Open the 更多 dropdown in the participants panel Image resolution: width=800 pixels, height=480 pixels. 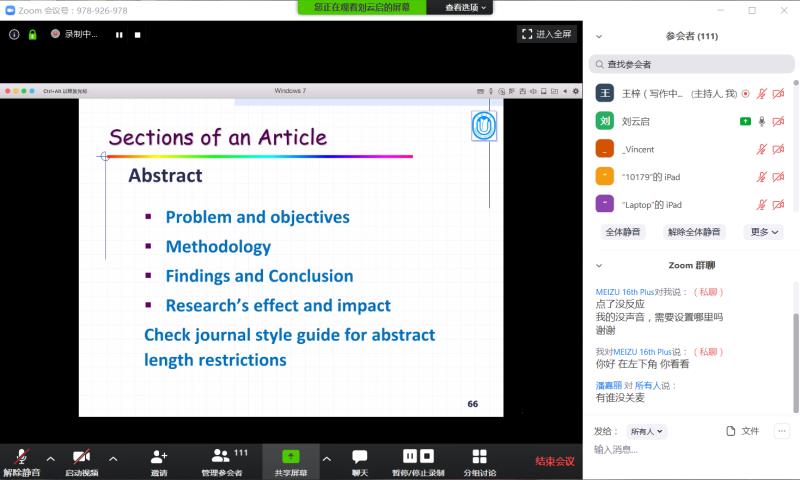pyautogui.click(x=764, y=232)
